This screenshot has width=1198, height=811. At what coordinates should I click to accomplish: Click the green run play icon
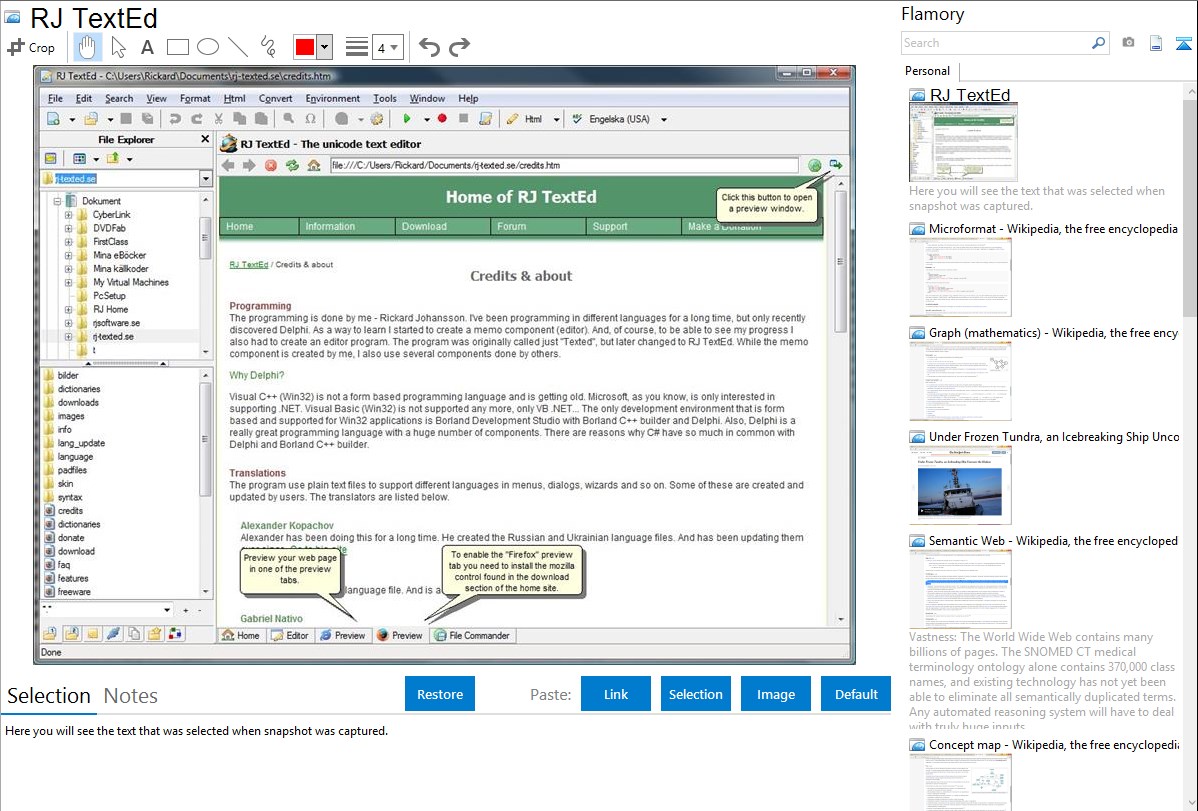tap(407, 118)
